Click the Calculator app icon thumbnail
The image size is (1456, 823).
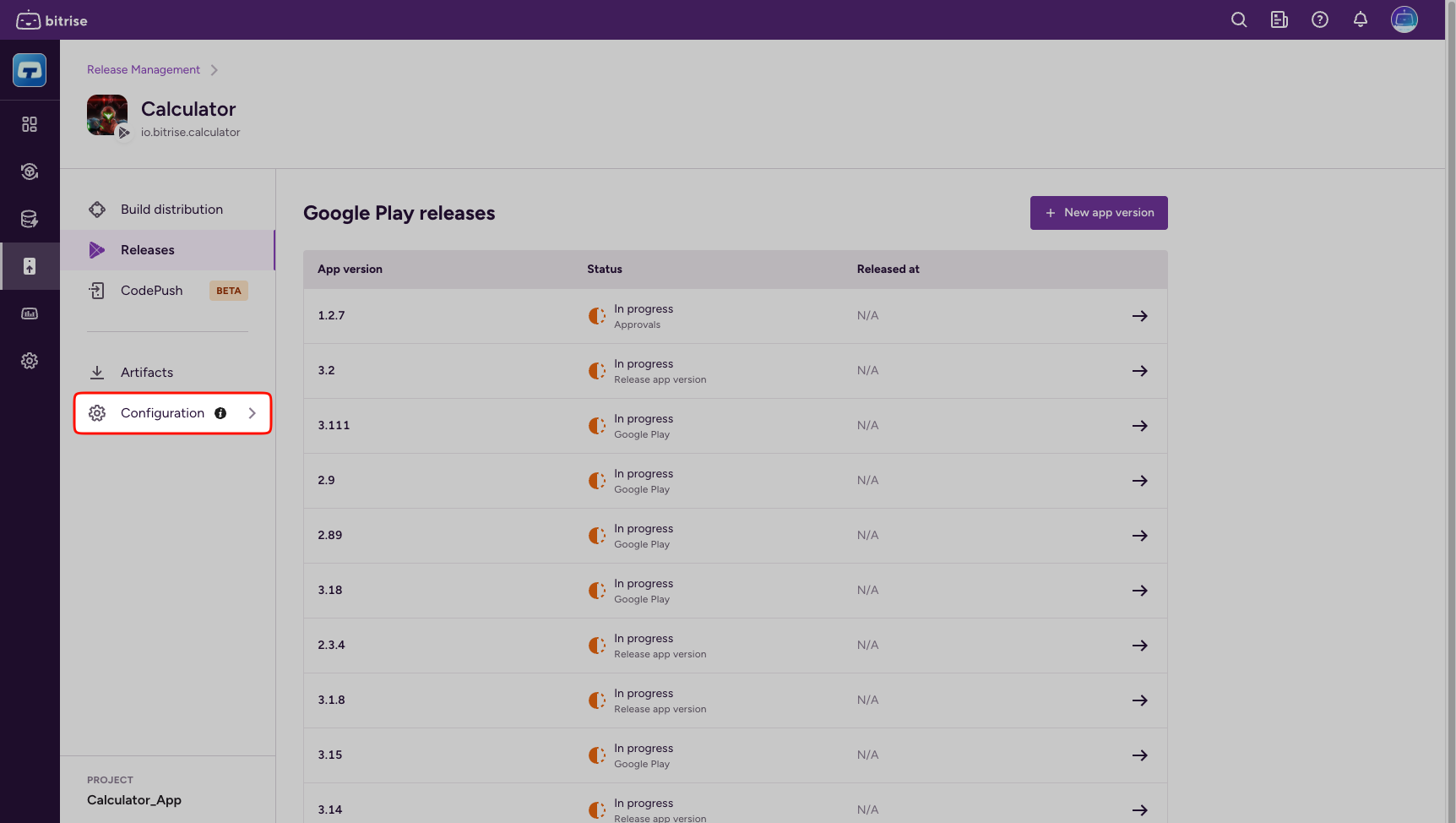pyautogui.click(x=107, y=115)
